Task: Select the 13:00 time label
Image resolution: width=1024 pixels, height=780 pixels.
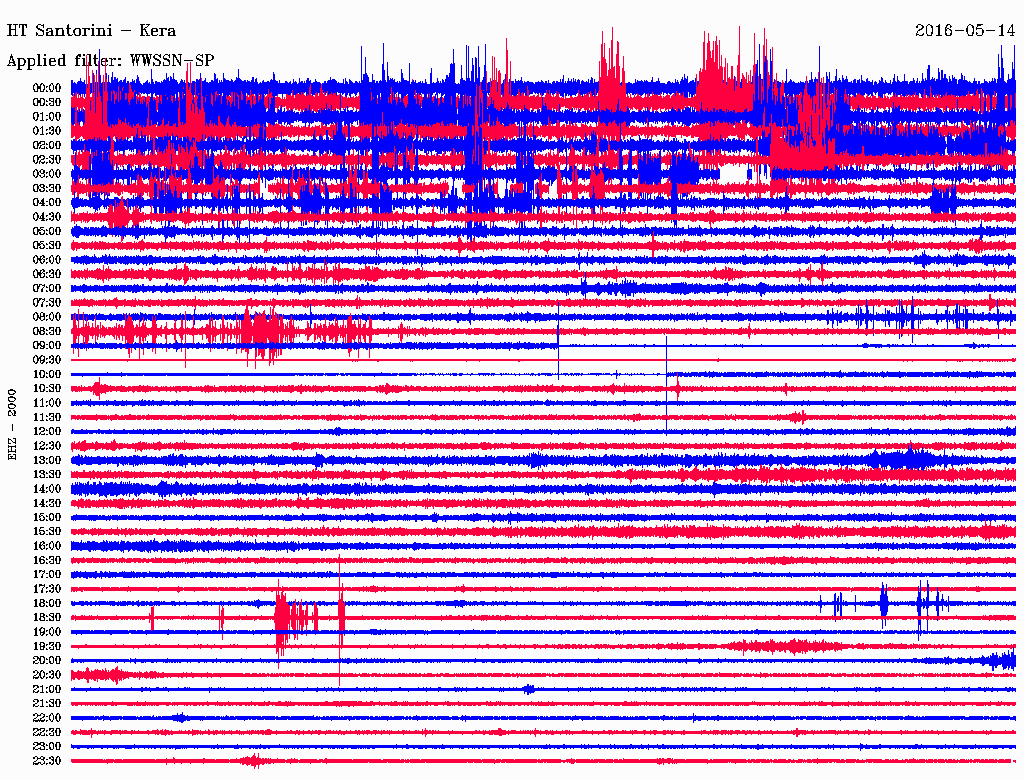Action: 47,460
